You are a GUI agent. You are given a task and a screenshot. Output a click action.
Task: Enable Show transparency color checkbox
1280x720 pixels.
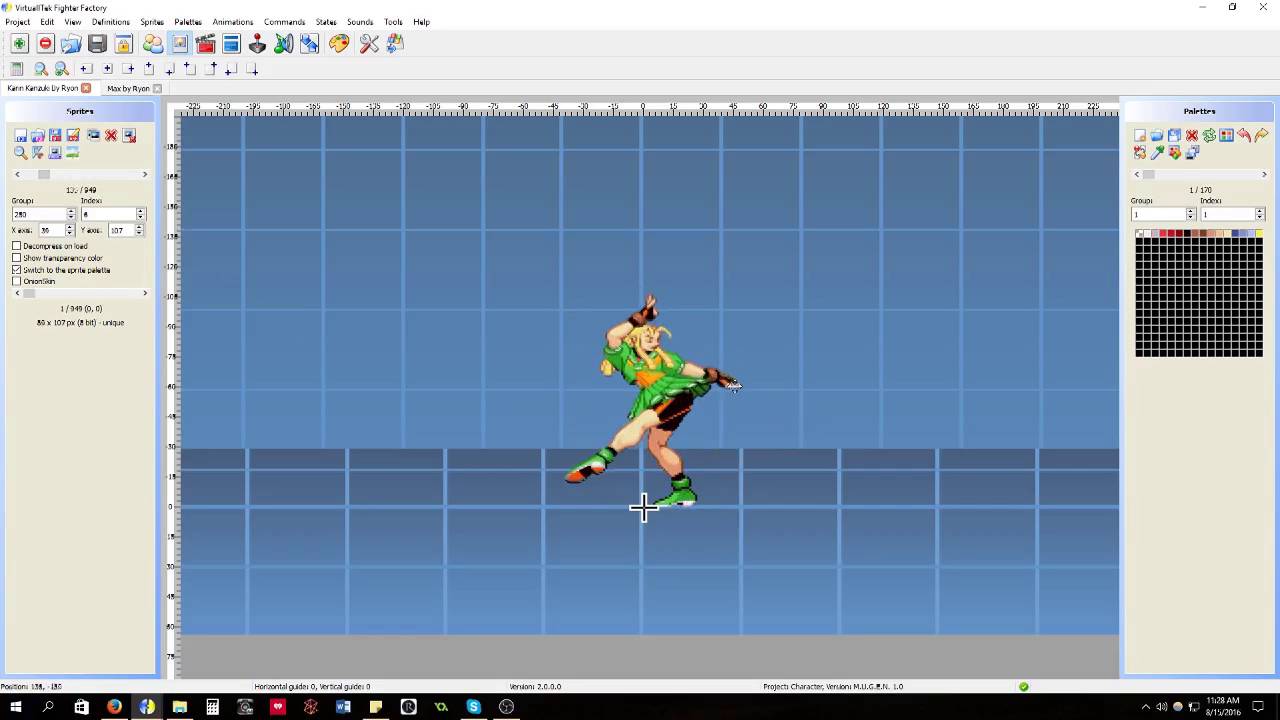point(17,258)
